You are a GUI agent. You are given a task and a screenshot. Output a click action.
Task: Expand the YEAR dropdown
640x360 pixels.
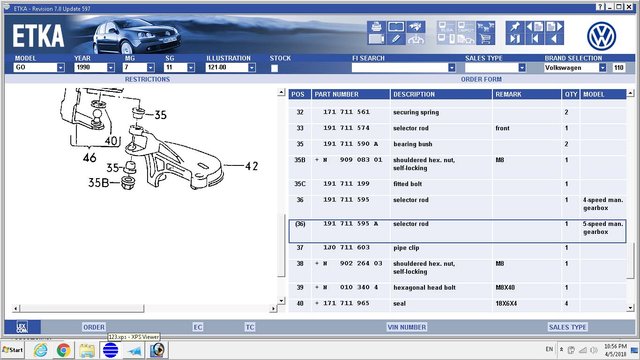tap(111, 68)
